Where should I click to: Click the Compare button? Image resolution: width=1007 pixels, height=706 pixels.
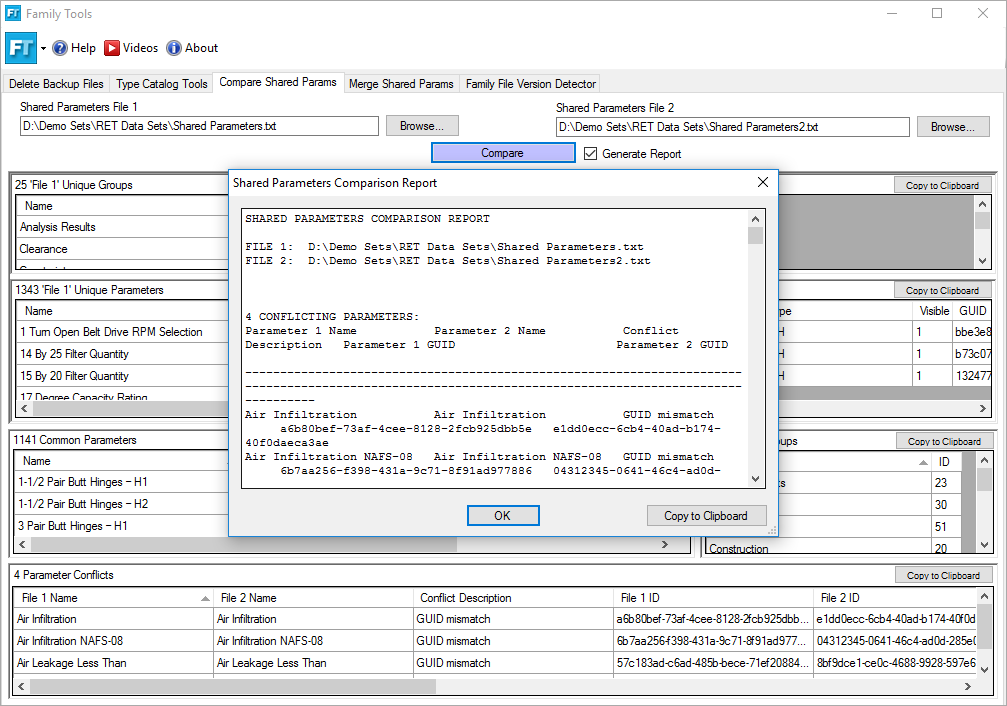pos(503,153)
